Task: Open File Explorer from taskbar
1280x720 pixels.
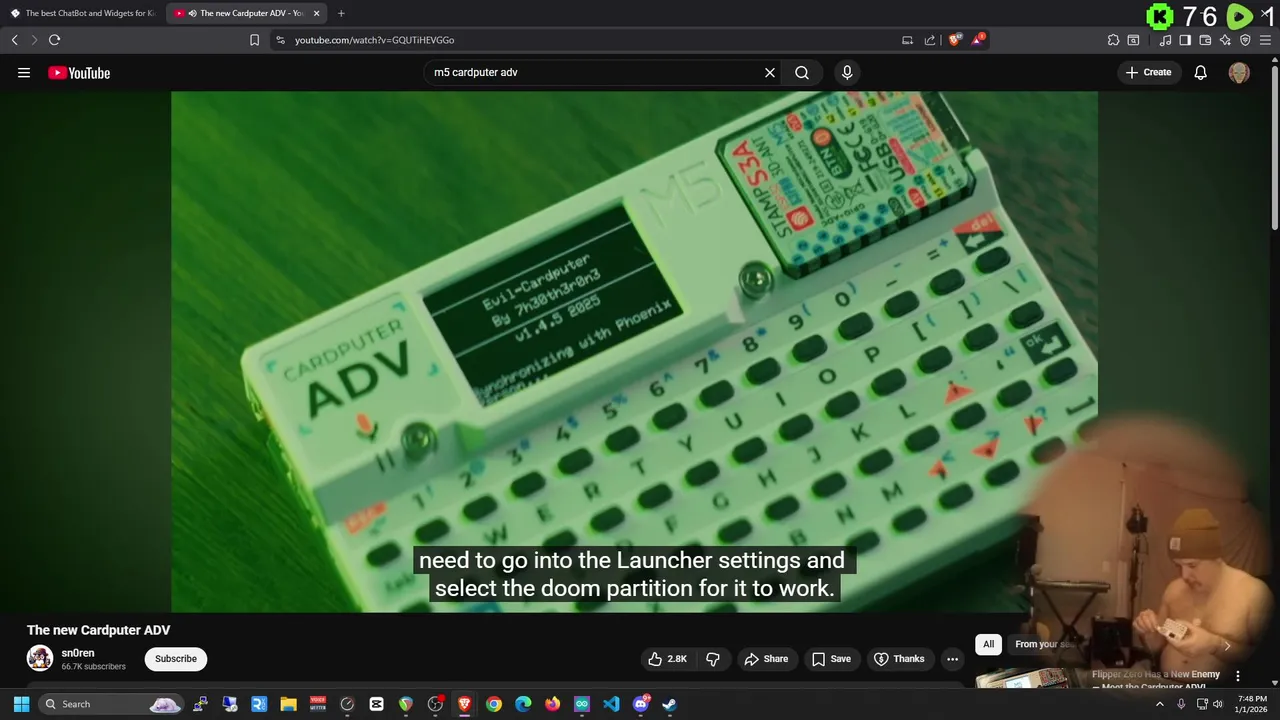Action: (x=288, y=704)
